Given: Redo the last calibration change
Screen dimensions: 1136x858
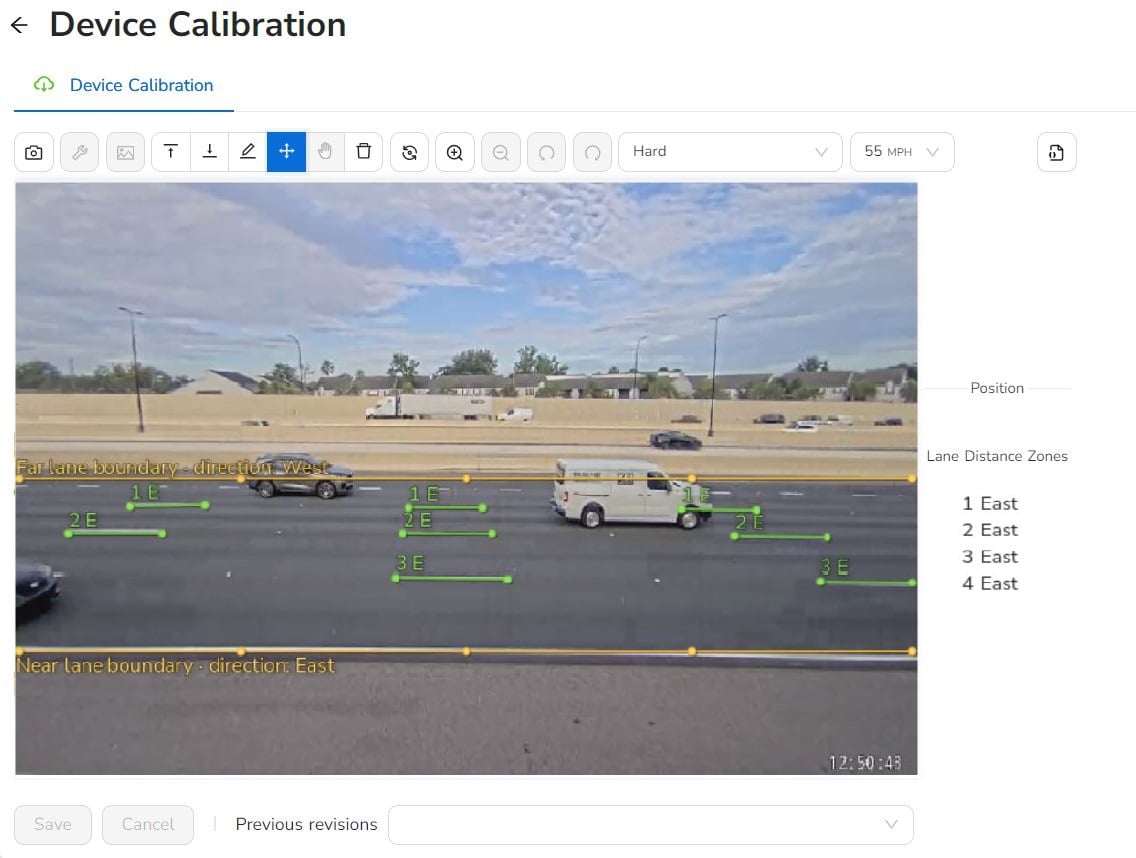Looking at the screenshot, I should 591,152.
